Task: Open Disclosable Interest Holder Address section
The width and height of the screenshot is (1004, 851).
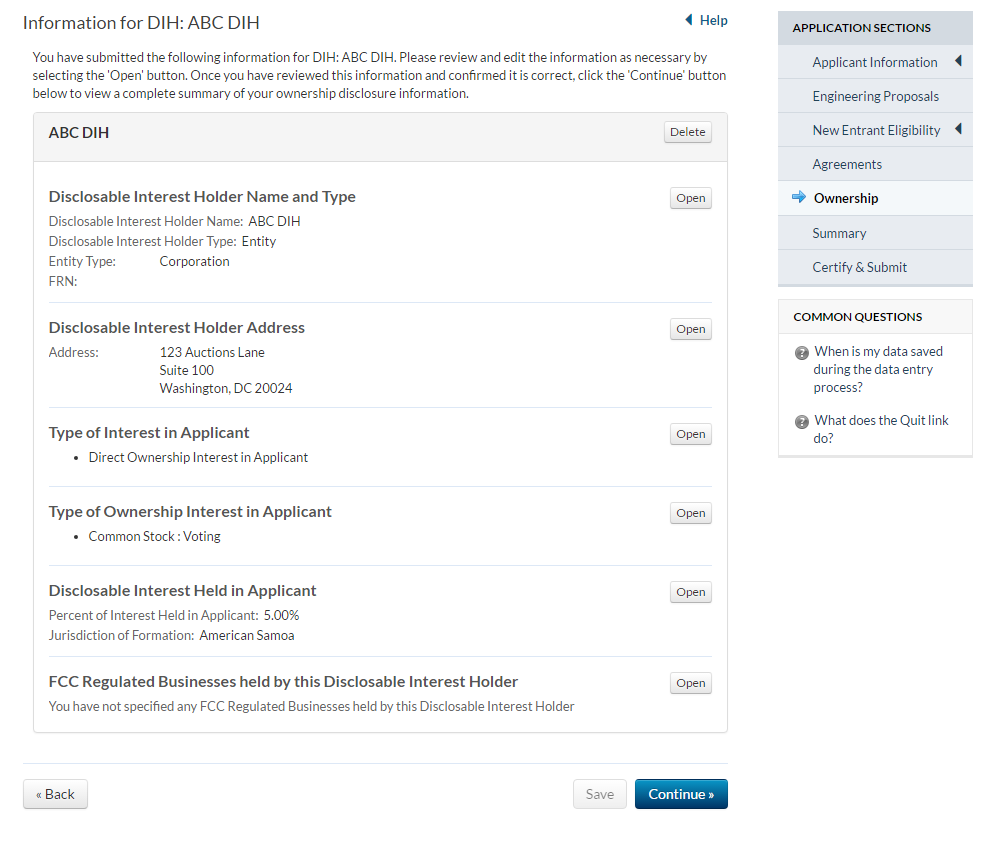Action: pos(690,329)
